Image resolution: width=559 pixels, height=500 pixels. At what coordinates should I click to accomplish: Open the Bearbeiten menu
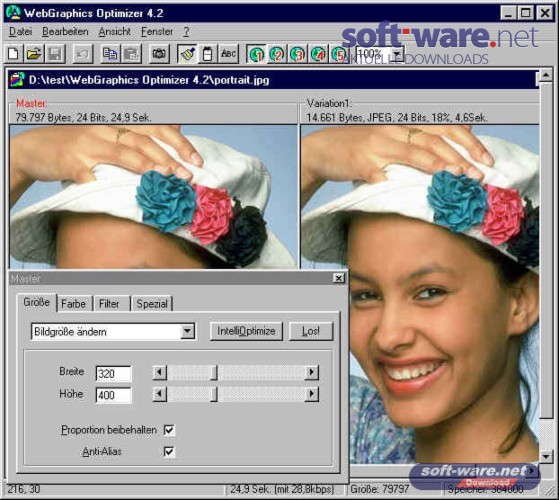click(65, 32)
